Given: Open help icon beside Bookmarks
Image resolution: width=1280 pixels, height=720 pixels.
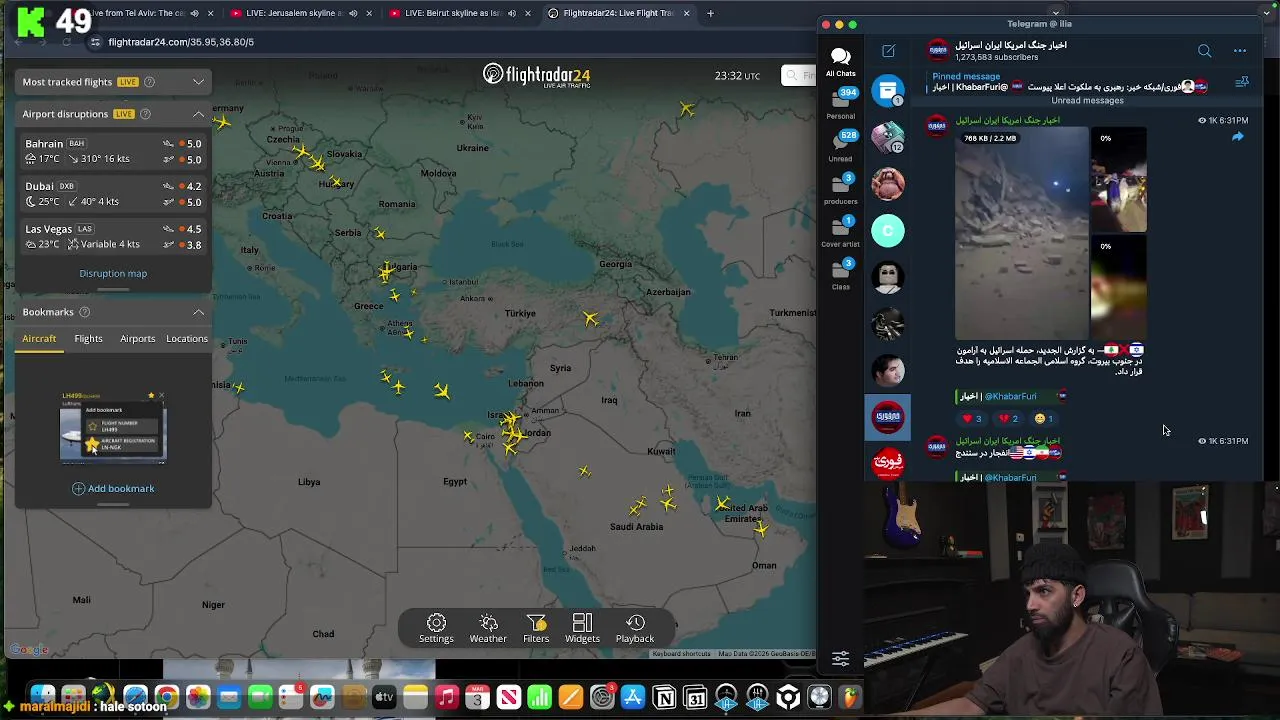Looking at the screenshot, I should (x=84, y=312).
